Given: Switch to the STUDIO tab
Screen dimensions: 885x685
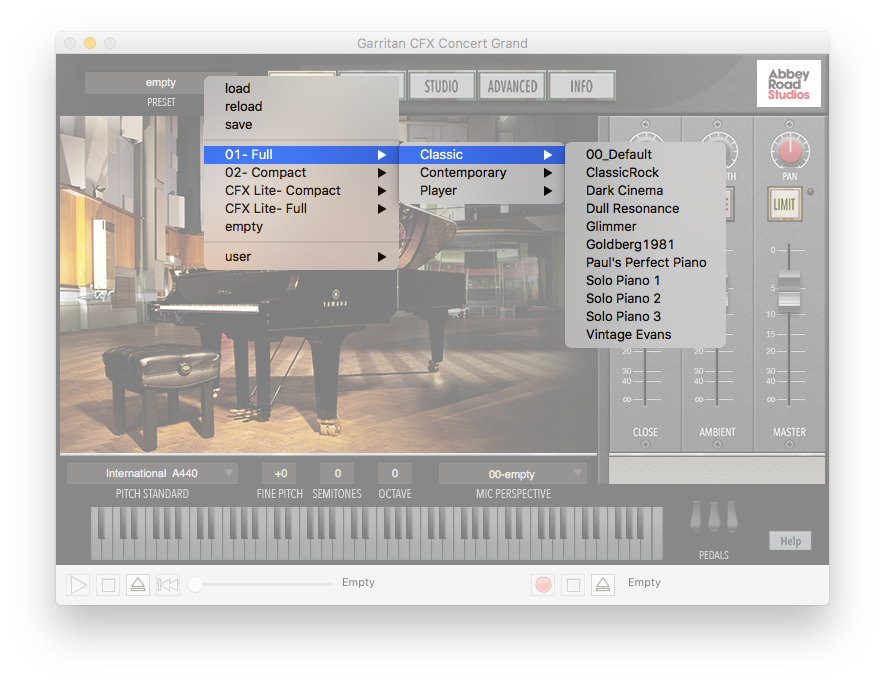Looking at the screenshot, I should 442,86.
